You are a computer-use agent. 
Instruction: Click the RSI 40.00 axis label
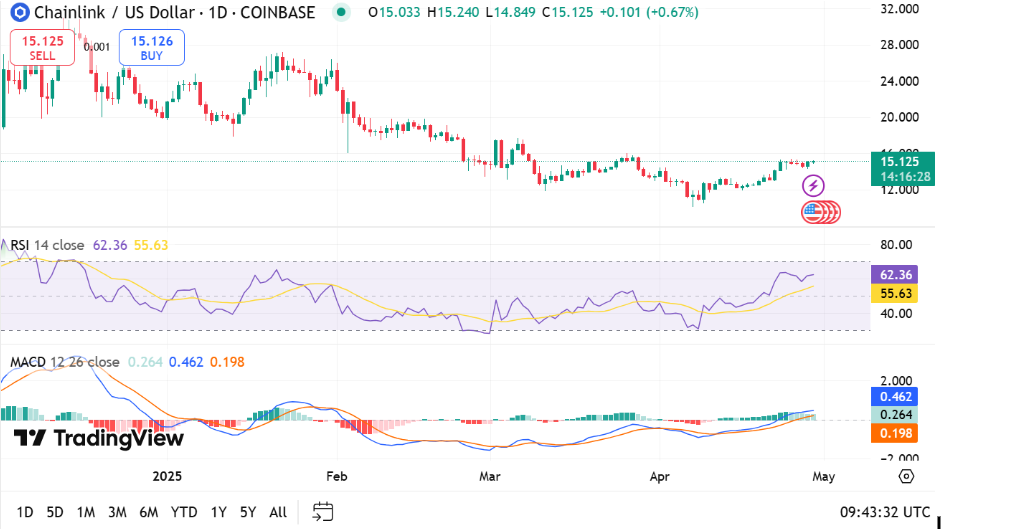click(896, 314)
